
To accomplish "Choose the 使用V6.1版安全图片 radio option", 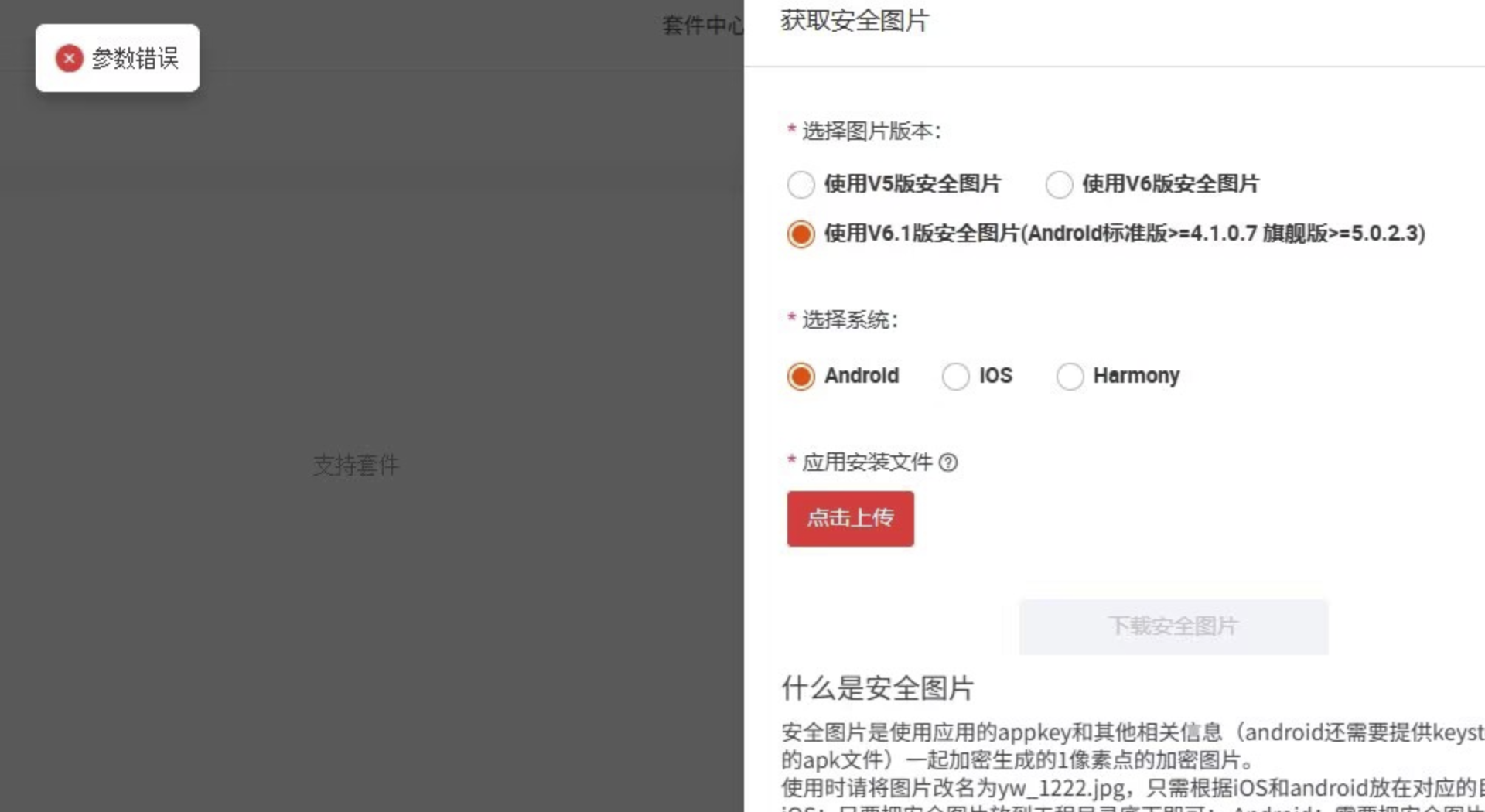I will 801,234.
